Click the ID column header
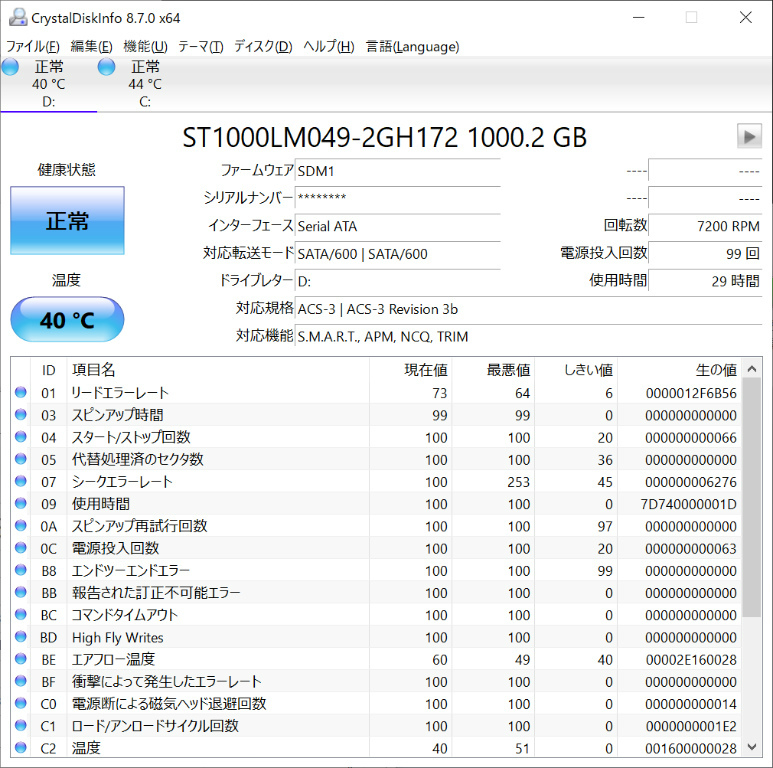773x768 pixels. point(49,370)
